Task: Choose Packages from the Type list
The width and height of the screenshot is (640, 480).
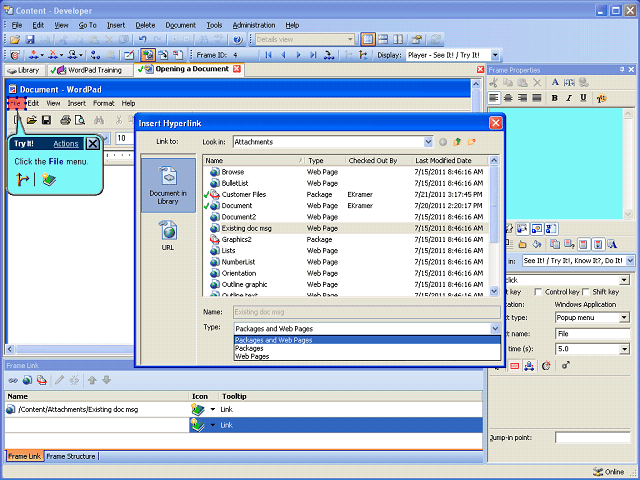Action: tap(367, 348)
